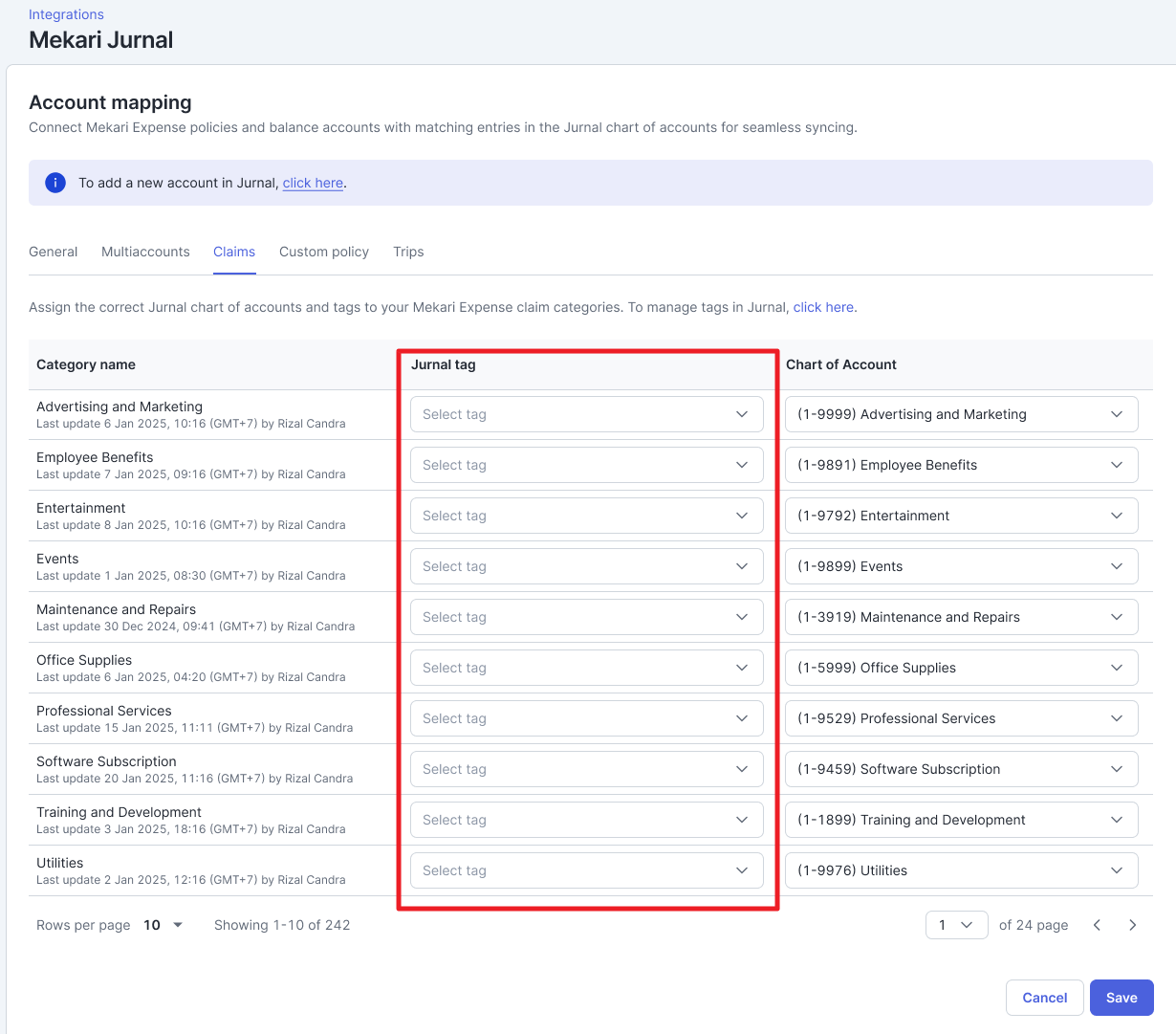
Task: Open the Trips tab
Action: (408, 252)
